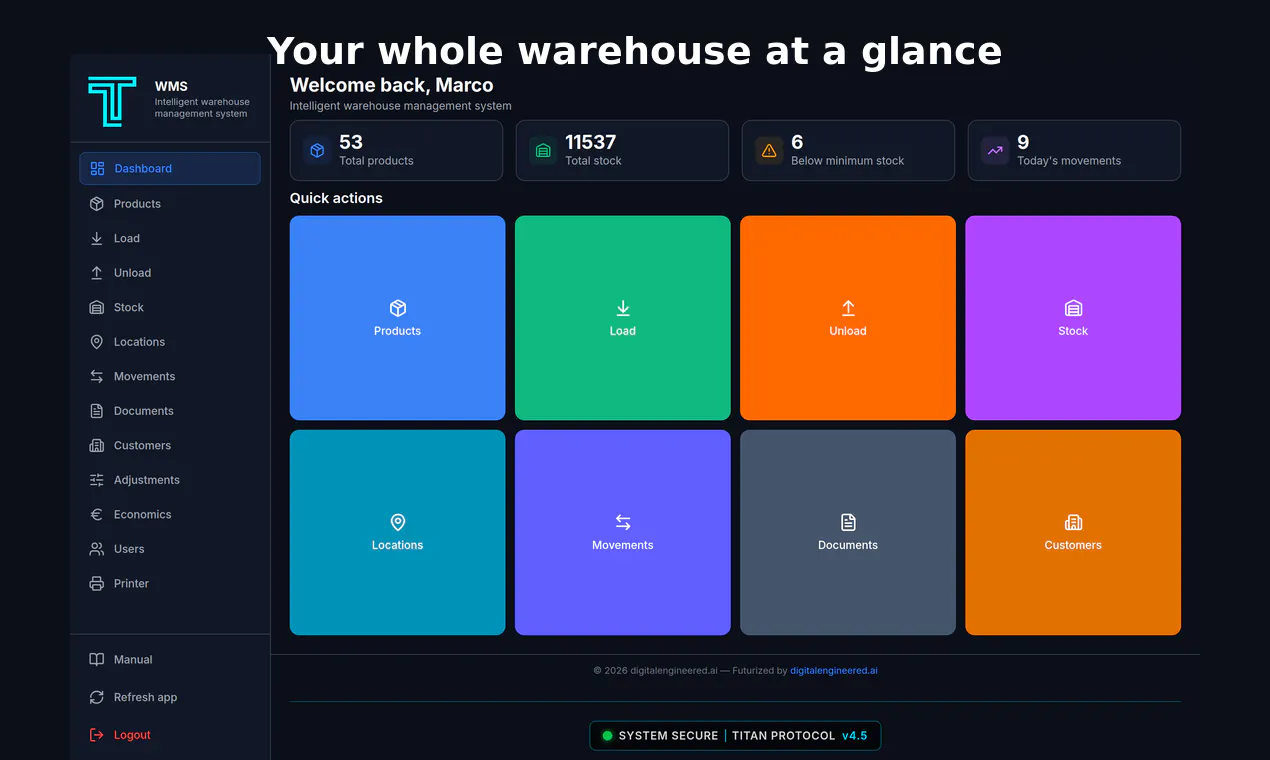
Task: Click the purple trend icon on Today's movements card
Action: [995, 150]
